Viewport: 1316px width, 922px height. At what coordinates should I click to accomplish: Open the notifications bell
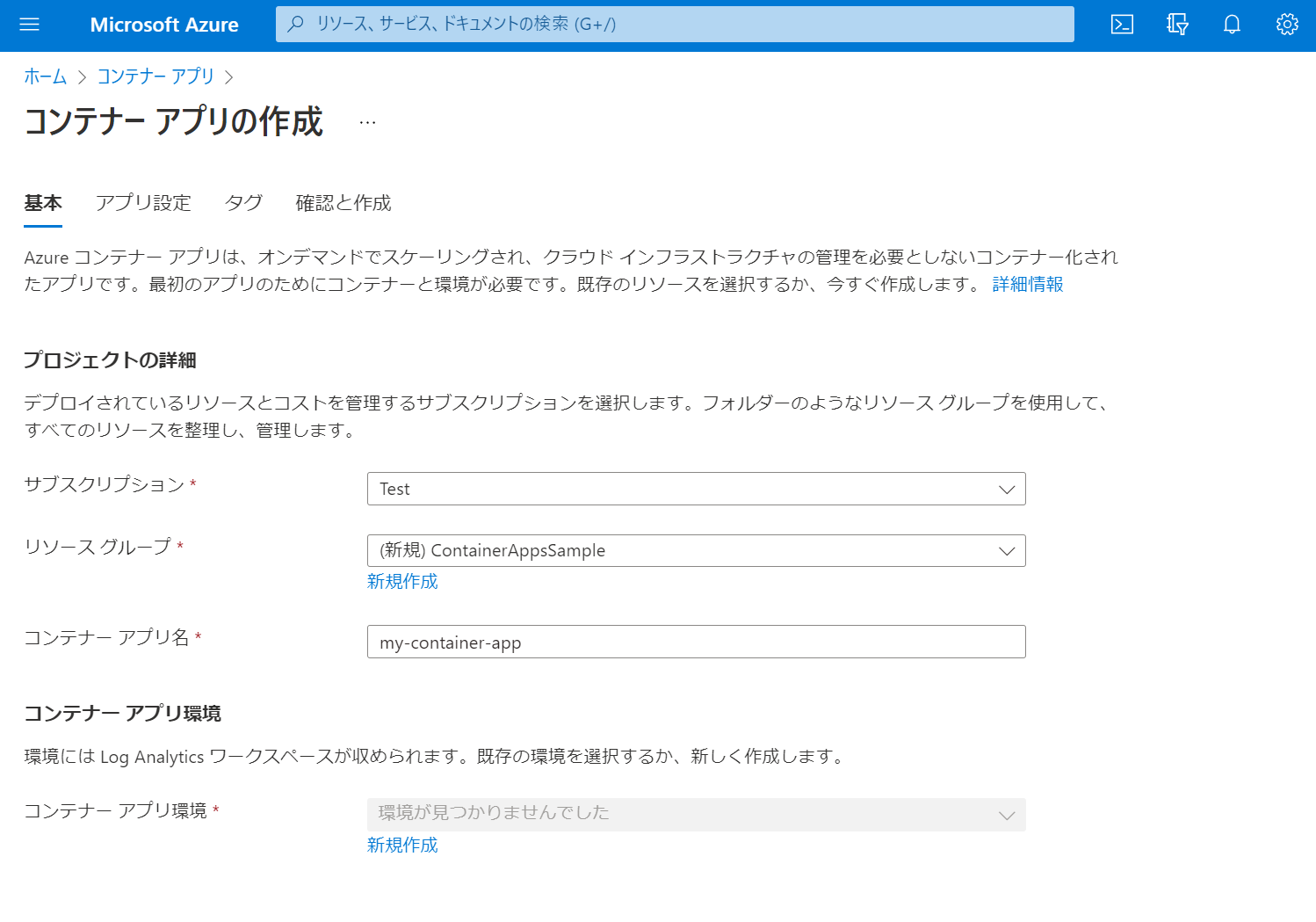coord(1232,25)
